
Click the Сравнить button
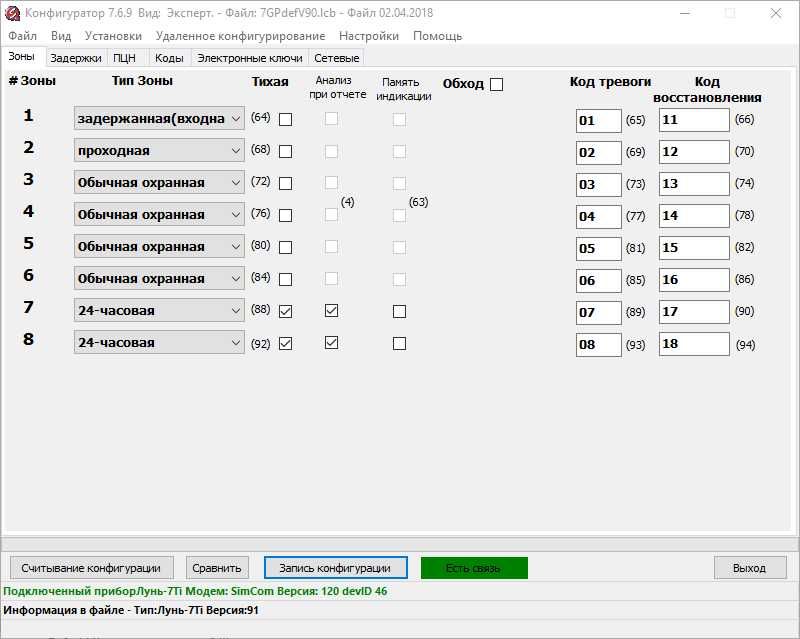[217, 568]
